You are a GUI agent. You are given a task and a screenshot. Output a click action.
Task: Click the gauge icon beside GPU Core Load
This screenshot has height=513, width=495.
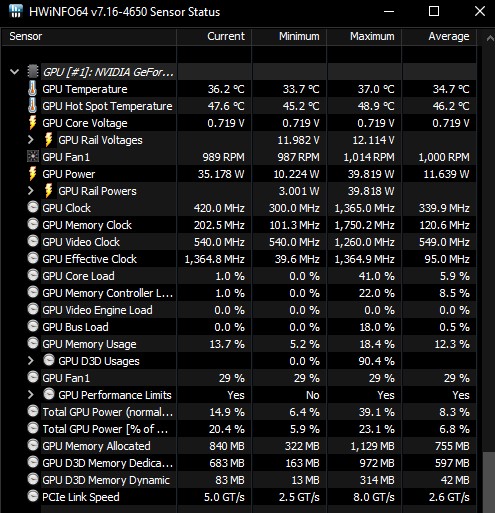coord(33,275)
